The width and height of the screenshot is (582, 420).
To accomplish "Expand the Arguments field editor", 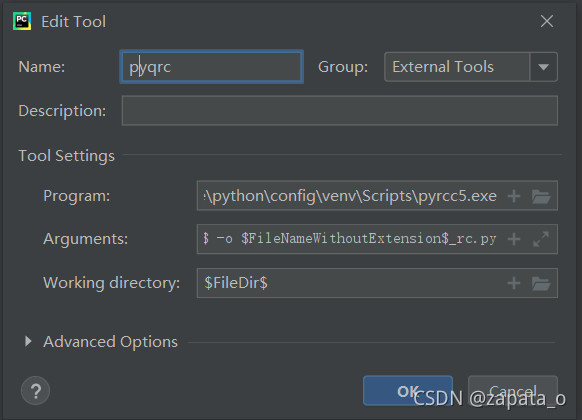I will point(541,239).
